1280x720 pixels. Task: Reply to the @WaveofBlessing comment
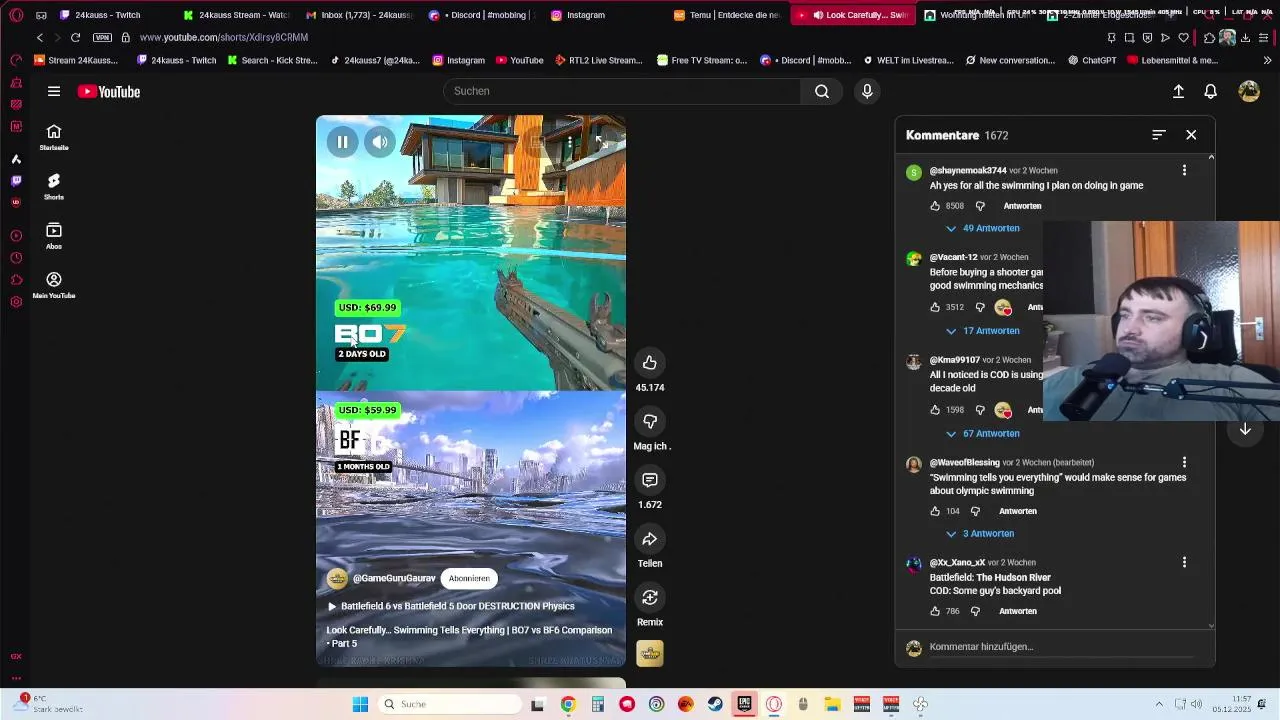pyautogui.click(x=1018, y=511)
